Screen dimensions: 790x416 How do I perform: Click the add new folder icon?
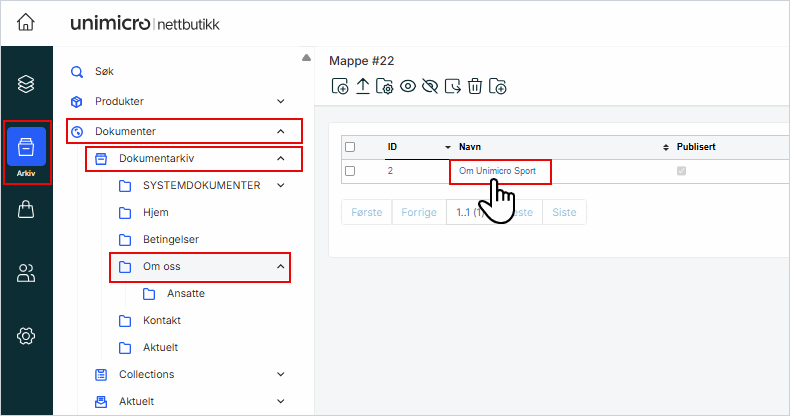point(498,87)
